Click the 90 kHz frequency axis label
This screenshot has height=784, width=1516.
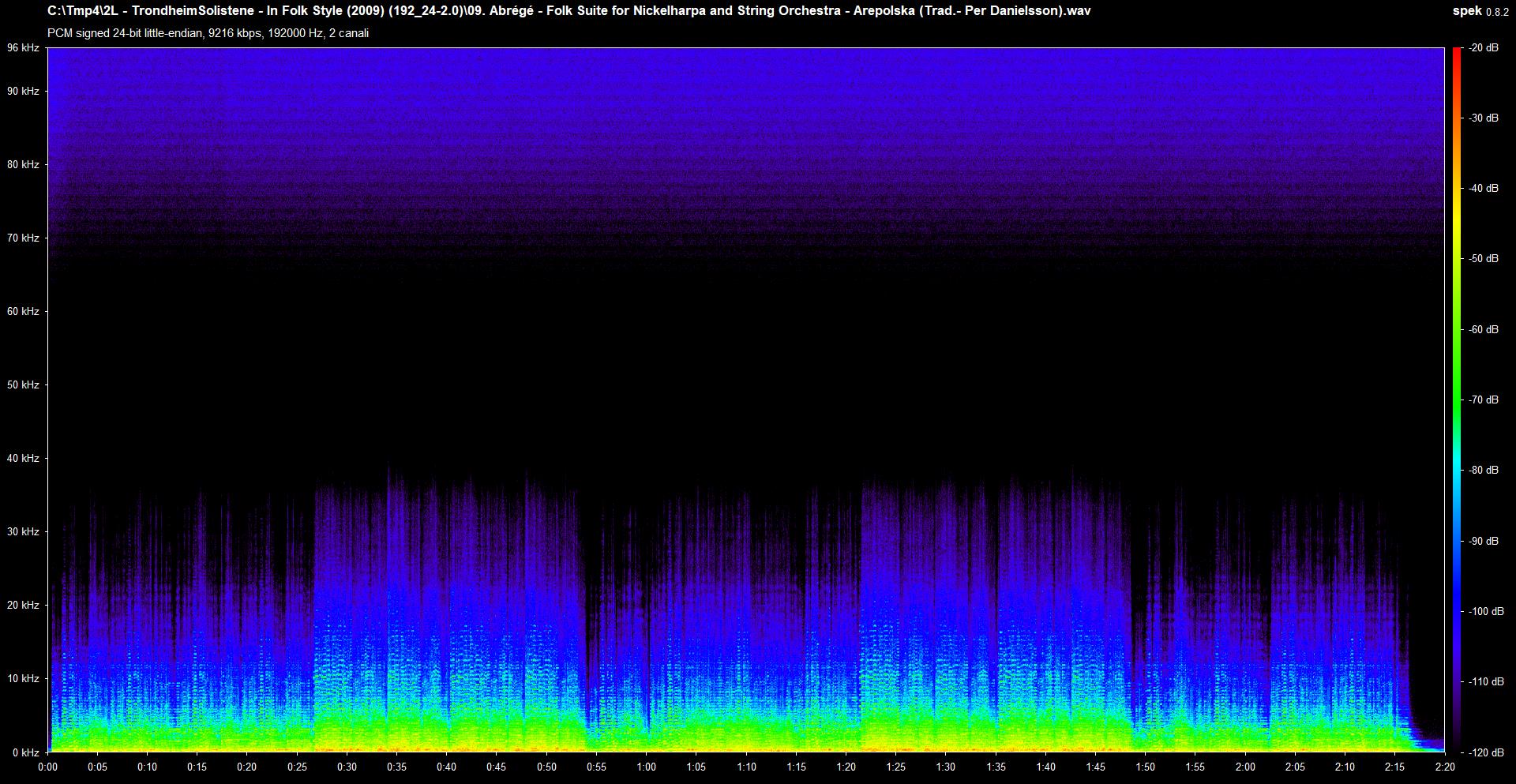pos(23,92)
